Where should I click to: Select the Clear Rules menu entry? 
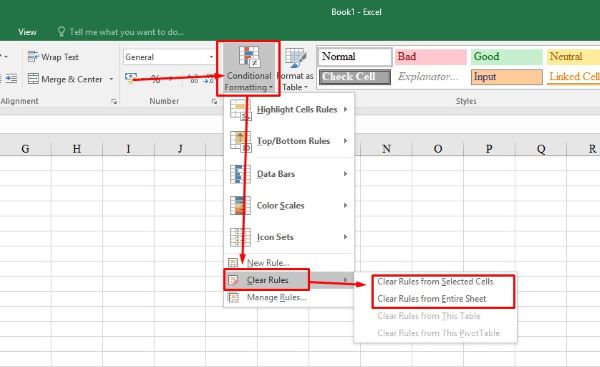(289, 280)
